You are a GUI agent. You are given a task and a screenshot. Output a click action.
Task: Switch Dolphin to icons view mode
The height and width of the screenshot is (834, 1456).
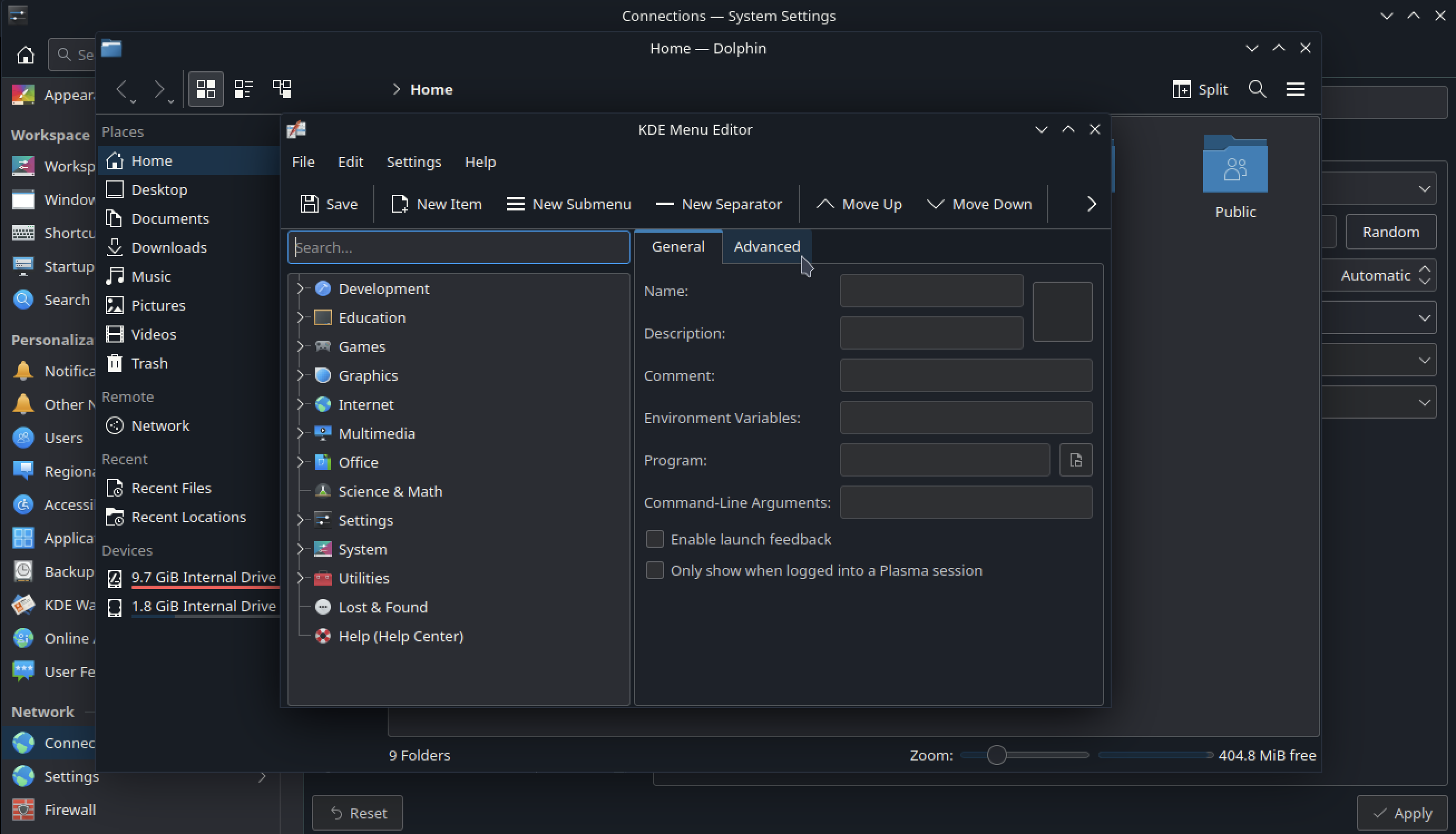point(206,89)
